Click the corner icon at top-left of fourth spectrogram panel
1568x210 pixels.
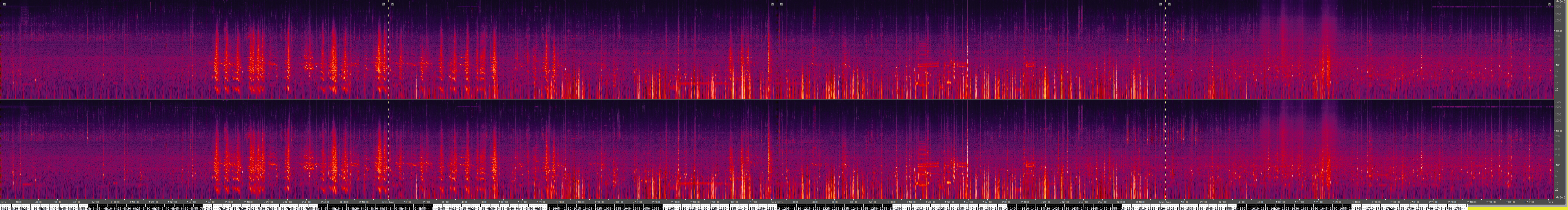click(x=1169, y=4)
